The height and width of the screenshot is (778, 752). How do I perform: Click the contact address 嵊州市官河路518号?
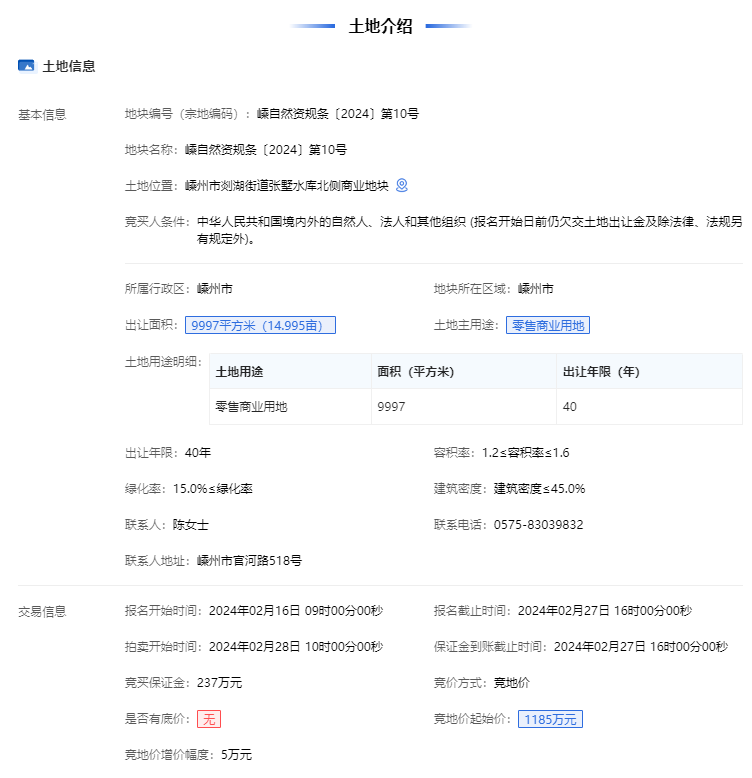click(249, 561)
